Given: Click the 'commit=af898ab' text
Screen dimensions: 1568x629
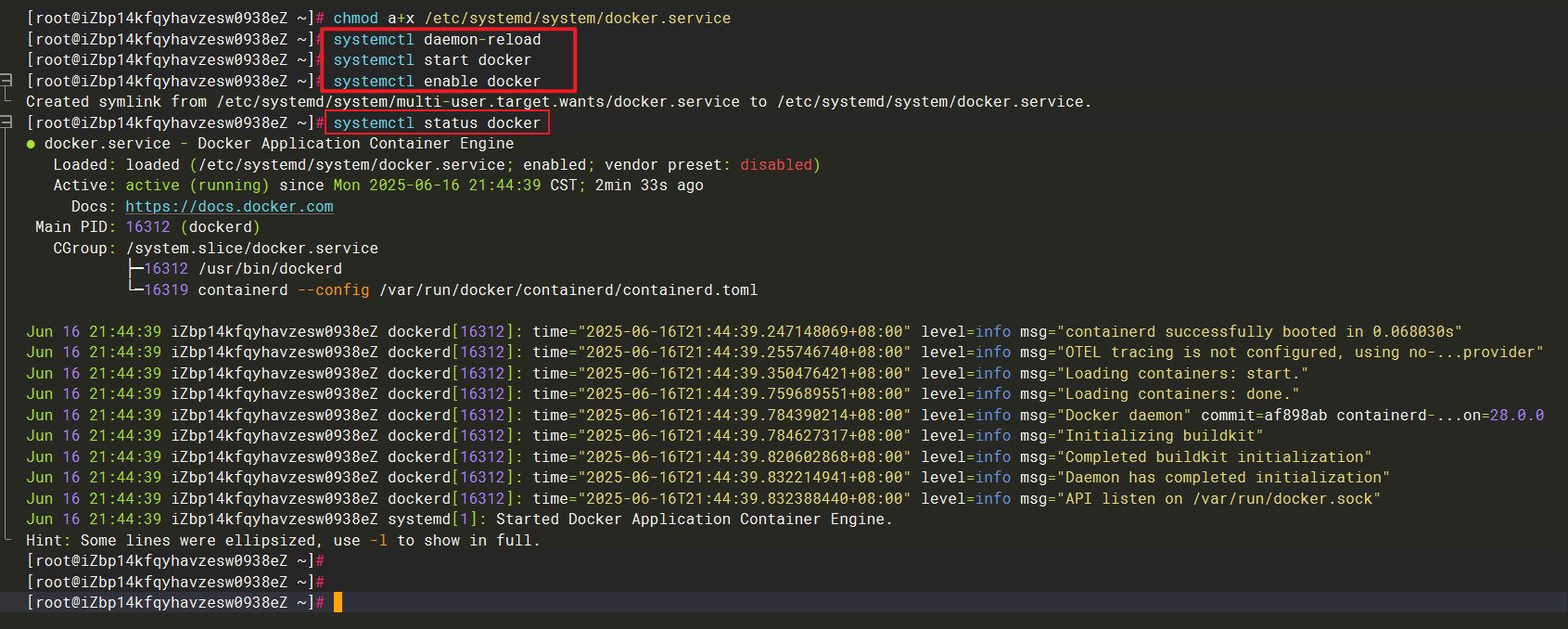Looking at the screenshot, I should click(1264, 415).
